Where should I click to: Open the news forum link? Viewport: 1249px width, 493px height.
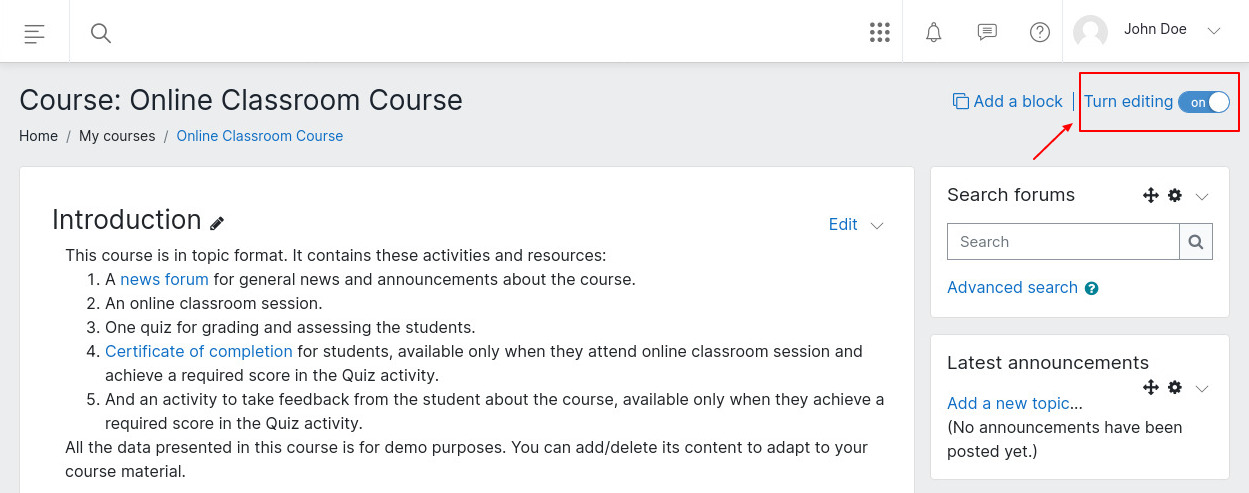(164, 280)
